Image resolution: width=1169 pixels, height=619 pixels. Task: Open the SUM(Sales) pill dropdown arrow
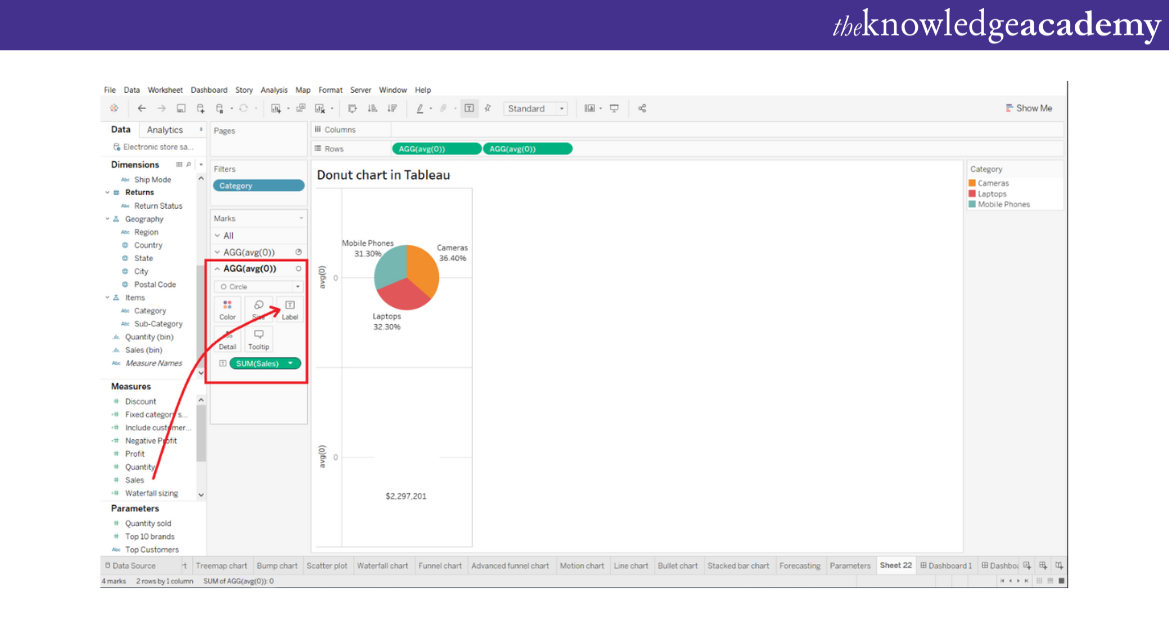point(291,364)
